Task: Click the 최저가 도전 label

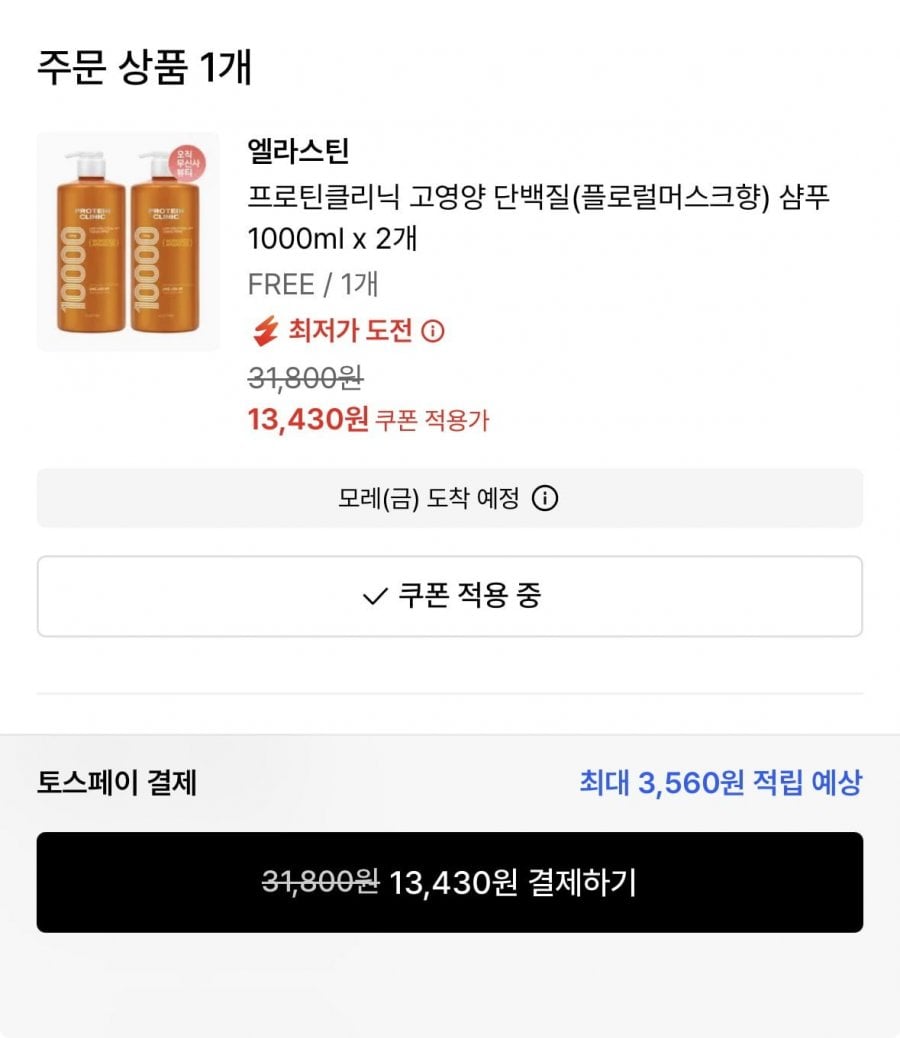Action: (x=349, y=330)
